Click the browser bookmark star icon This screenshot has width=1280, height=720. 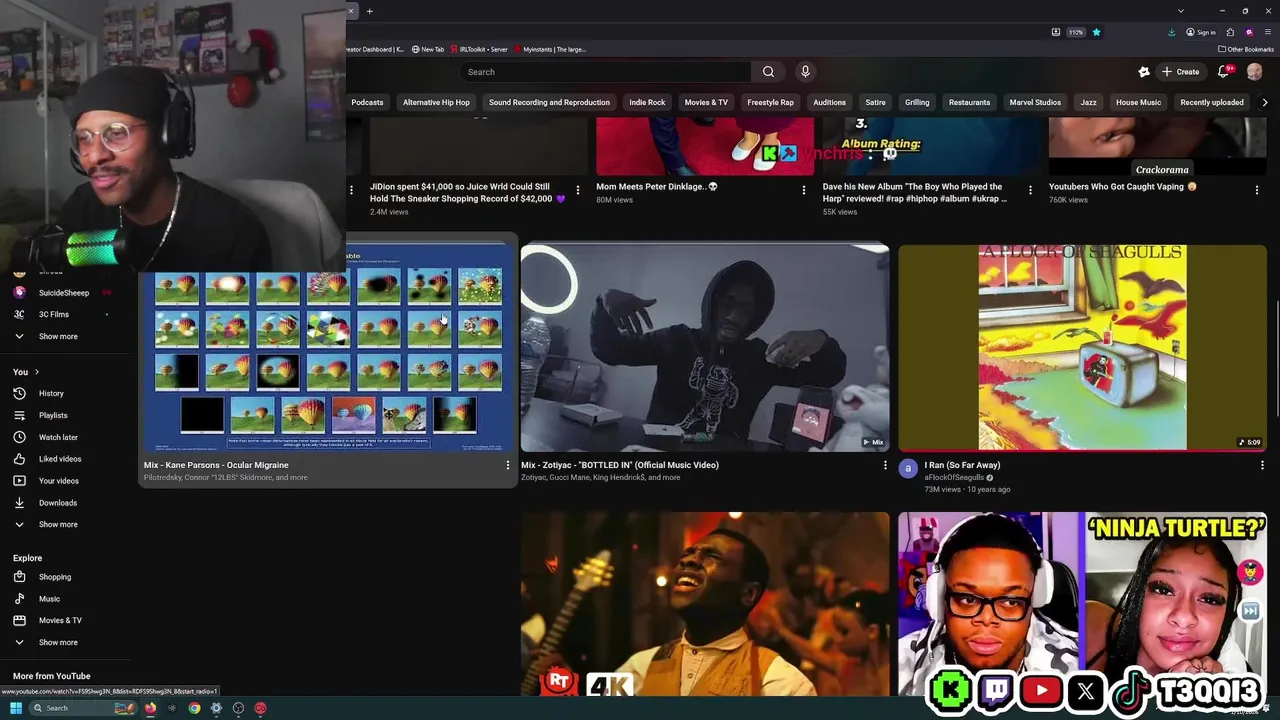coord(1096,32)
